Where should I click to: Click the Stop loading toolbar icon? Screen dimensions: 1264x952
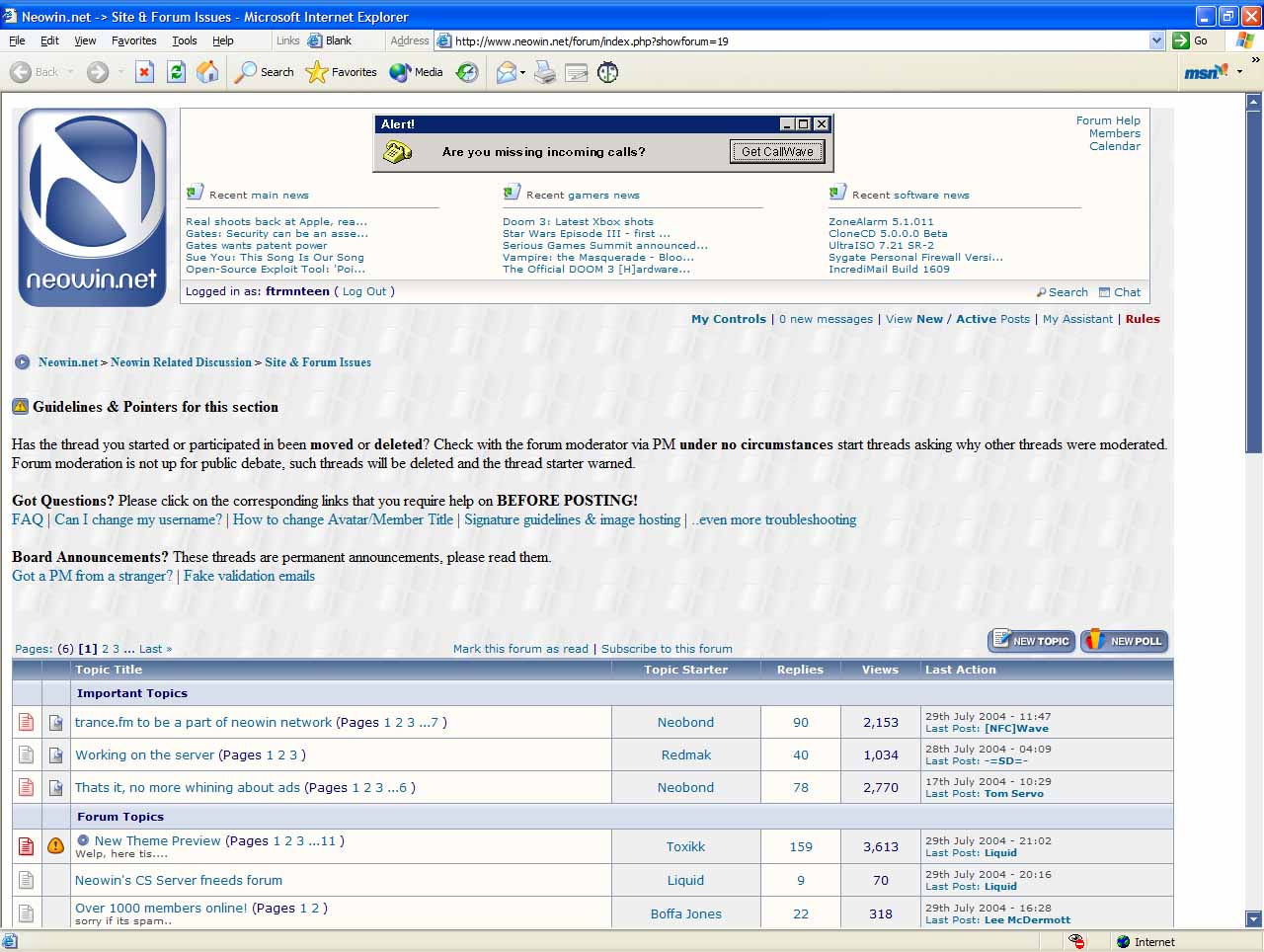pos(144,72)
